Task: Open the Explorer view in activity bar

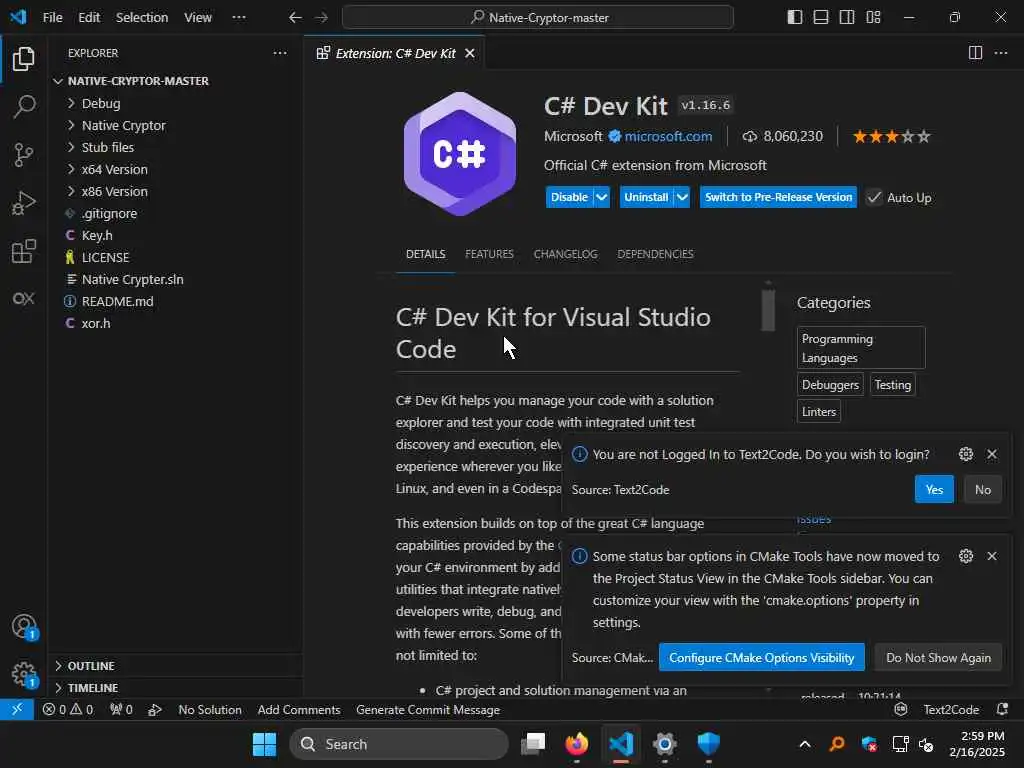Action: coord(24,59)
